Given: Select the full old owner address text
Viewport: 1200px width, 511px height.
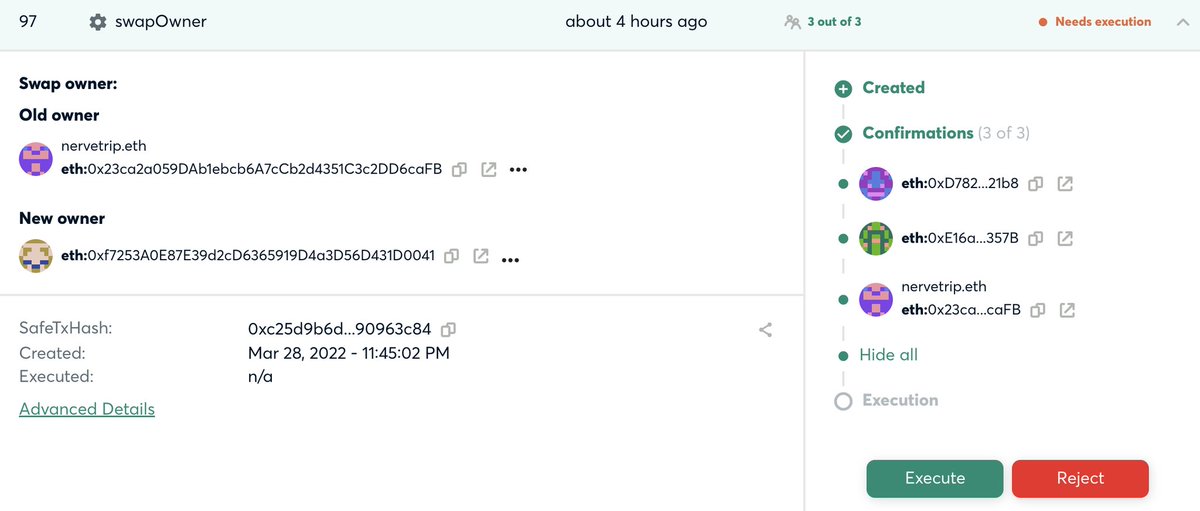Looking at the screenshot, I should (252, 169).
